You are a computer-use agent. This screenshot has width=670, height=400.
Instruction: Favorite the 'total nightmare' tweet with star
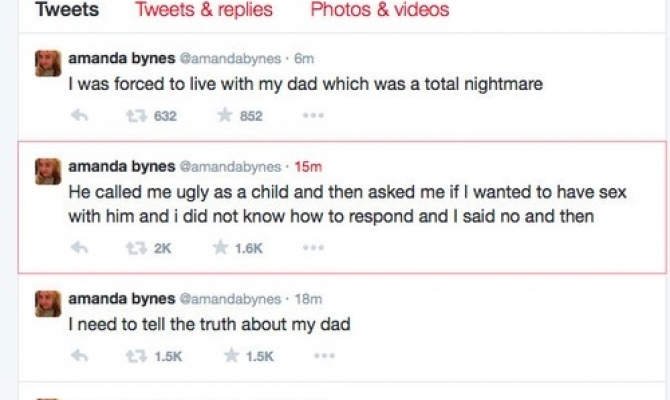(x=224, y=116)
